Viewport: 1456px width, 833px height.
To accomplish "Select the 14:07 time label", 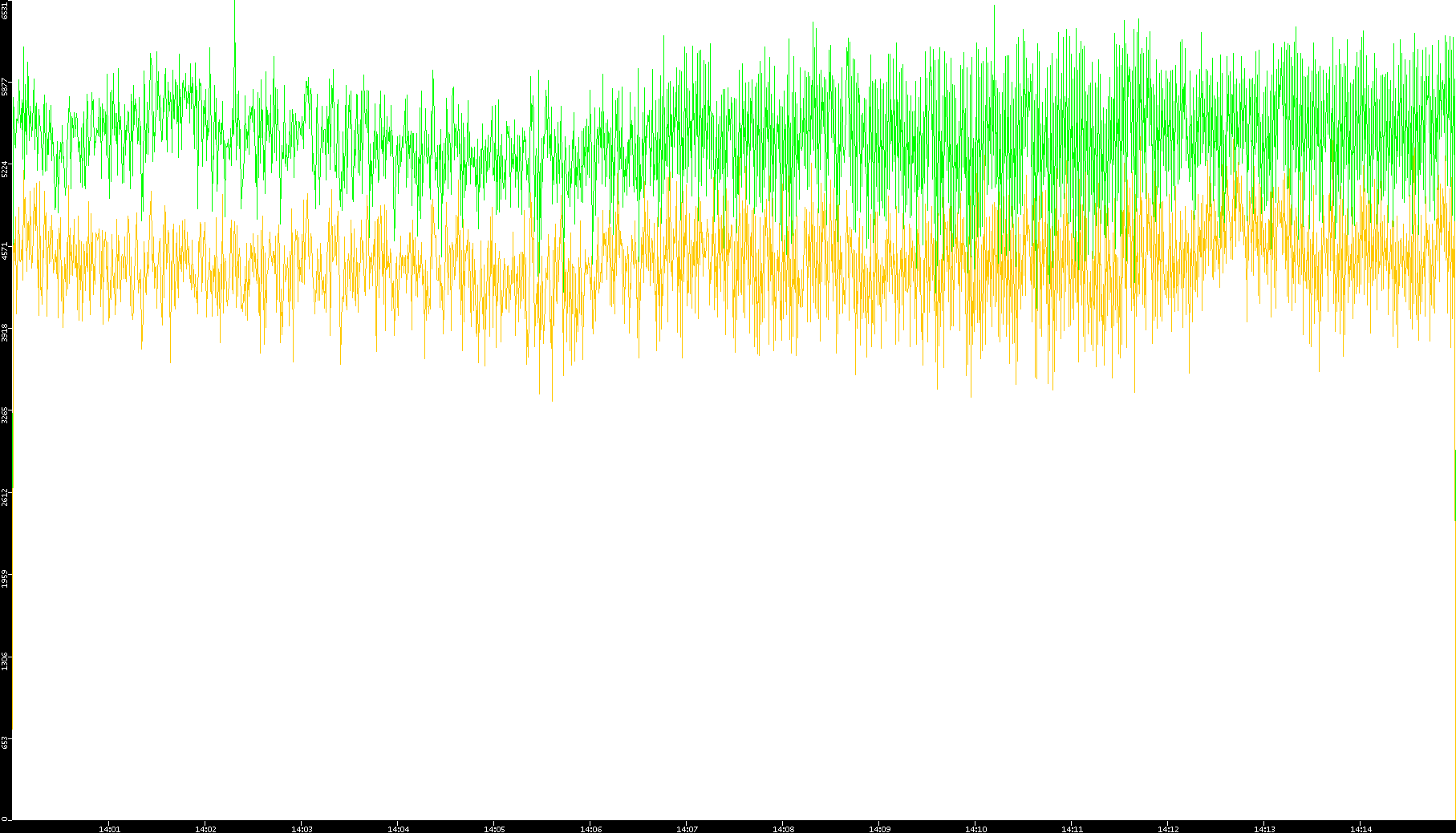I will pyautogui.click(x=687, y=829).
